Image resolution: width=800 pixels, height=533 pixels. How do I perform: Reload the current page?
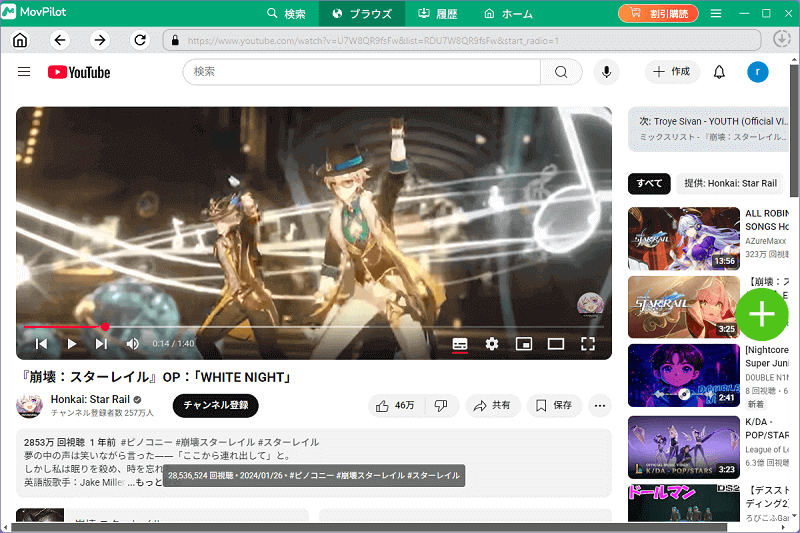pos(140,40)
